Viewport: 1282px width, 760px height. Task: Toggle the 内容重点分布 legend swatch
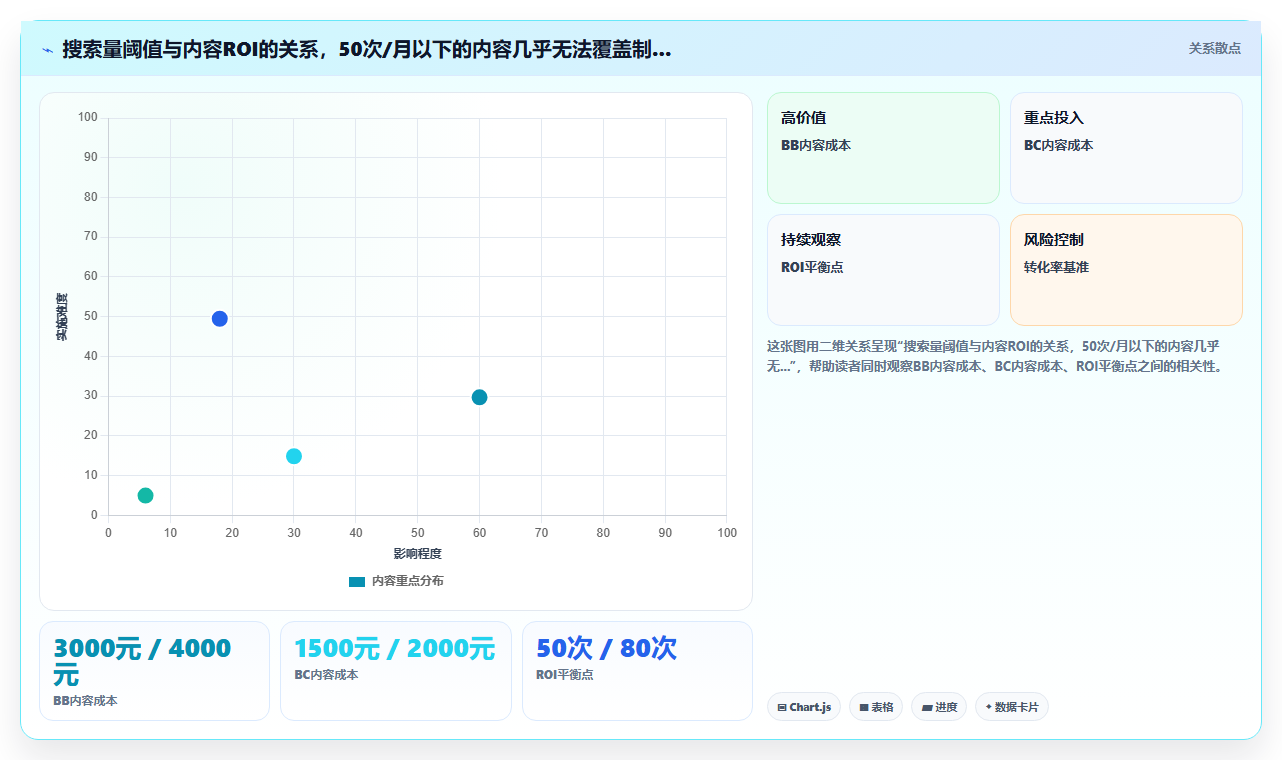357,581
